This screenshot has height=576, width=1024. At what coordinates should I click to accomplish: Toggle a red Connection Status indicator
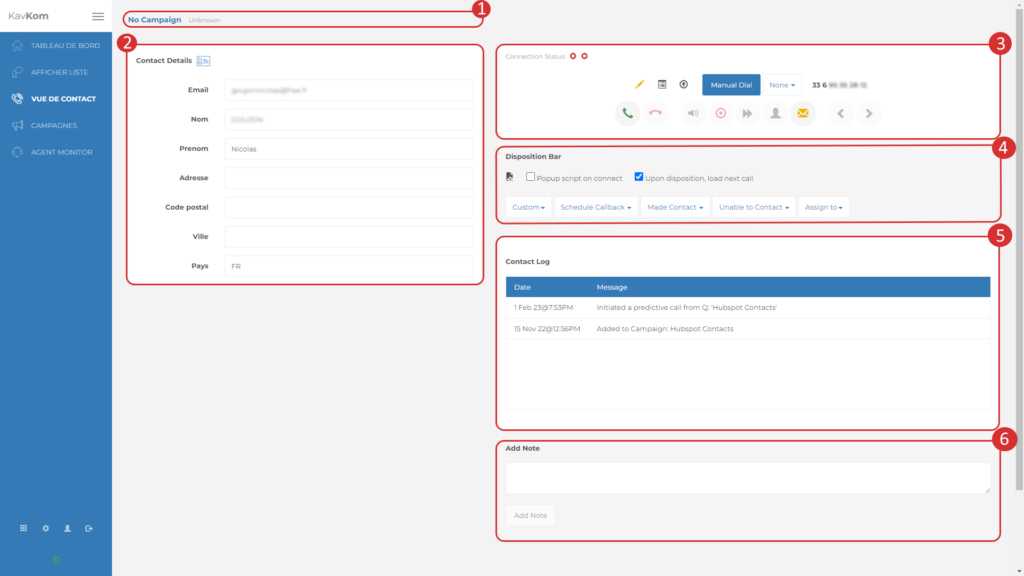click(570, 57)
